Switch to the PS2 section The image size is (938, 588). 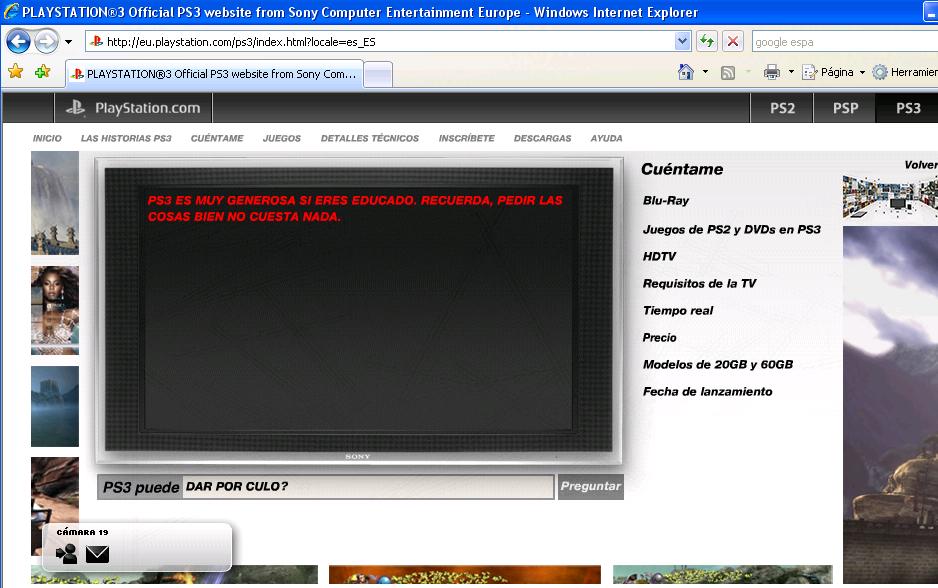(782, 108)
